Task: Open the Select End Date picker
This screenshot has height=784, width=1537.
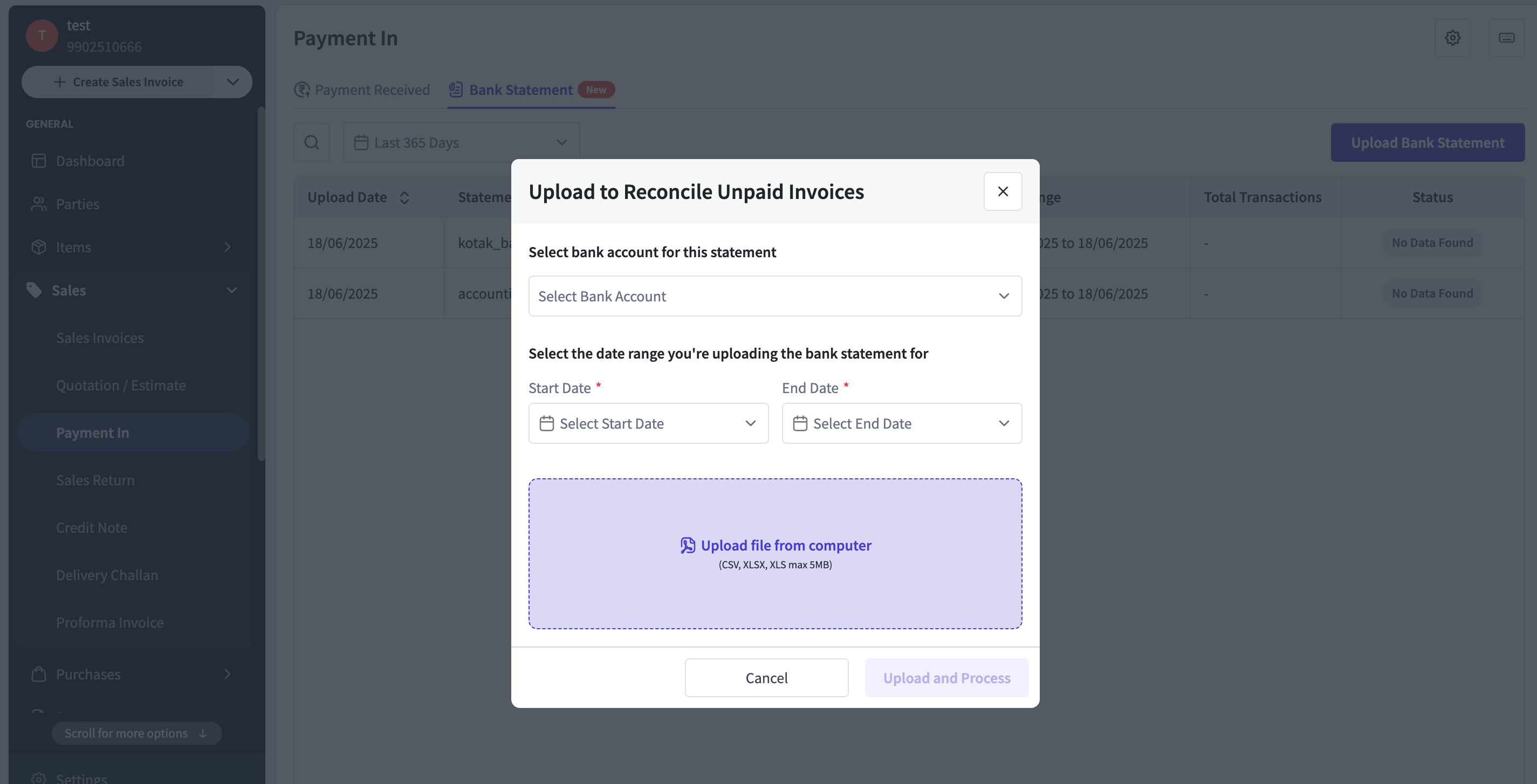Action: pyautogui.click(x=902, y=423)
